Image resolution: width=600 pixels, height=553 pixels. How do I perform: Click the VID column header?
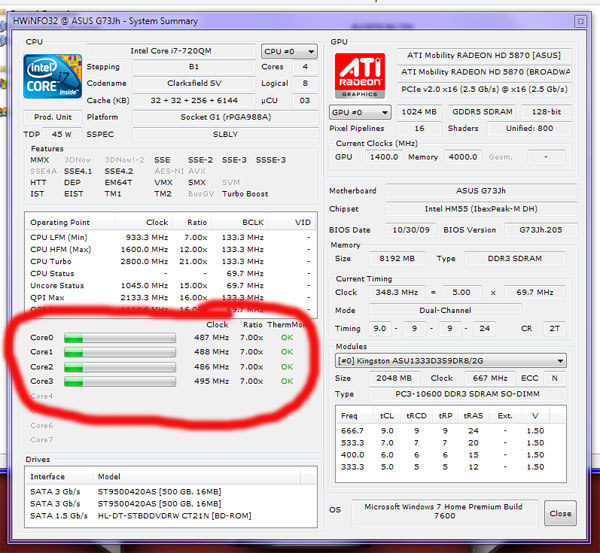[x=292, y=222]
